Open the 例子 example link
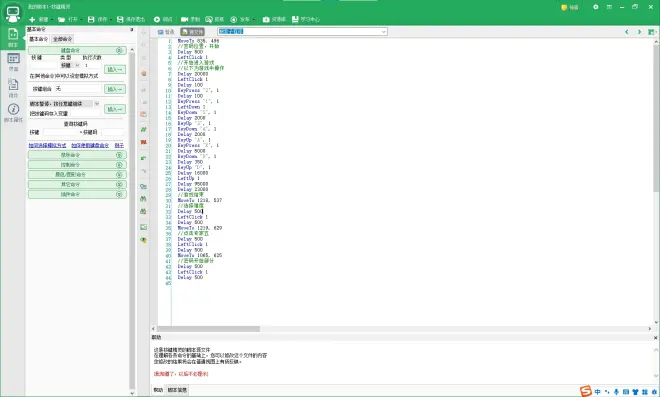 tap(119, 145)
